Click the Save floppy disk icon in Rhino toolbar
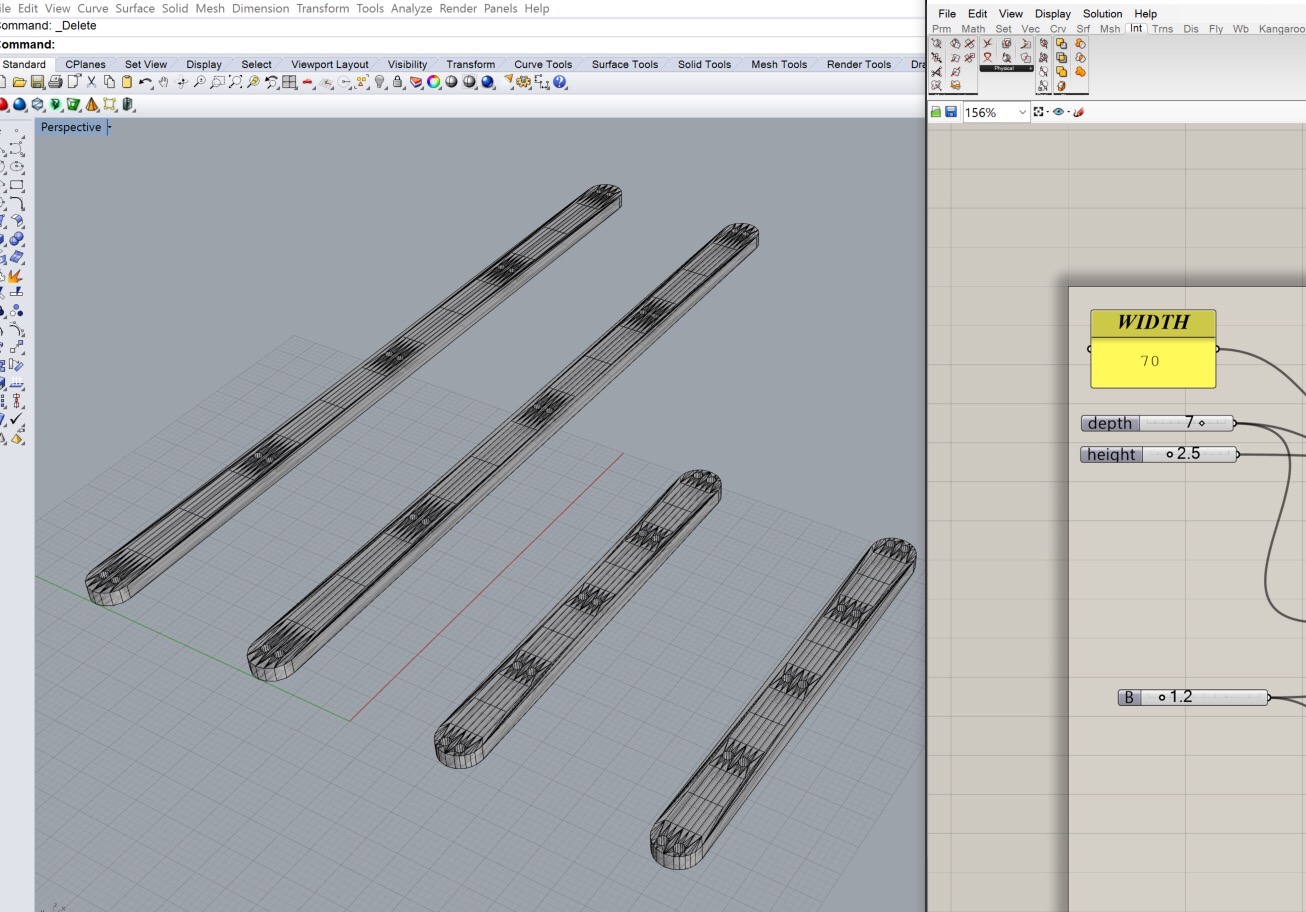1306x912 pixels. tap(37, 82)
